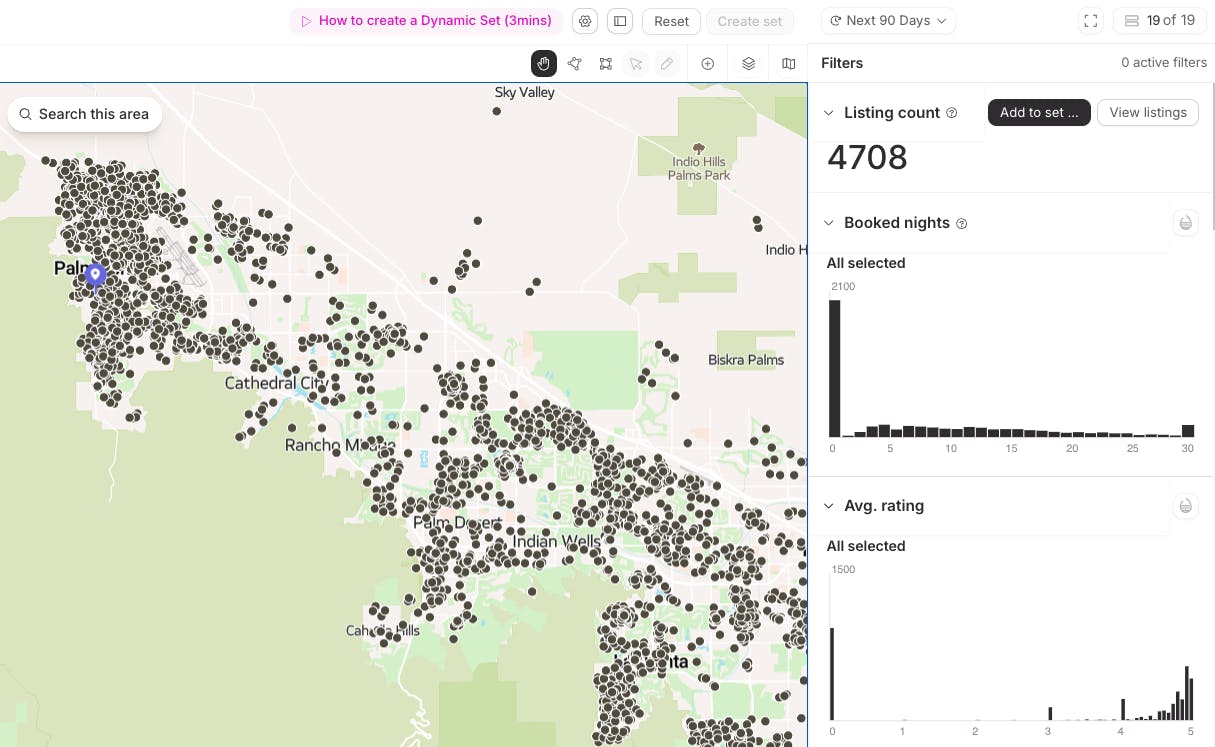The height and width of the screenshot is (747, 1215).
Task: Select the pencil edit tool
Action: point(667,63)
